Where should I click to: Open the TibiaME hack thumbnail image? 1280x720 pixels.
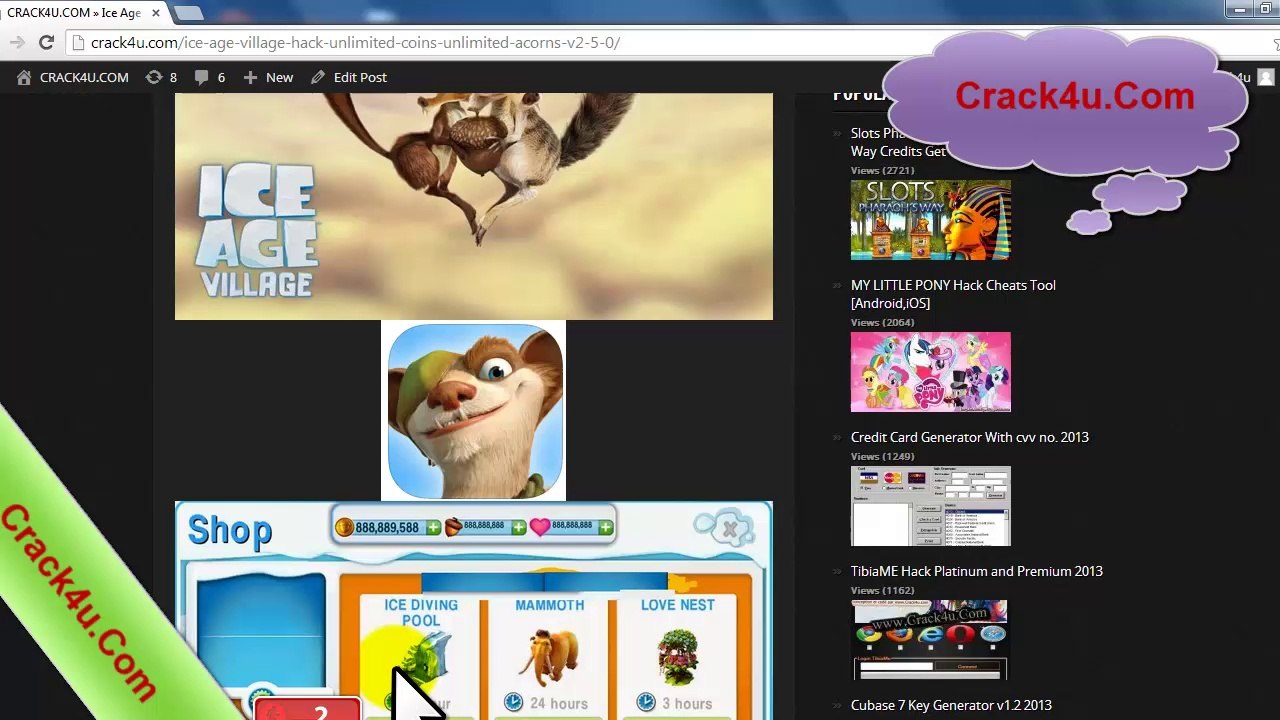(931, 640)
